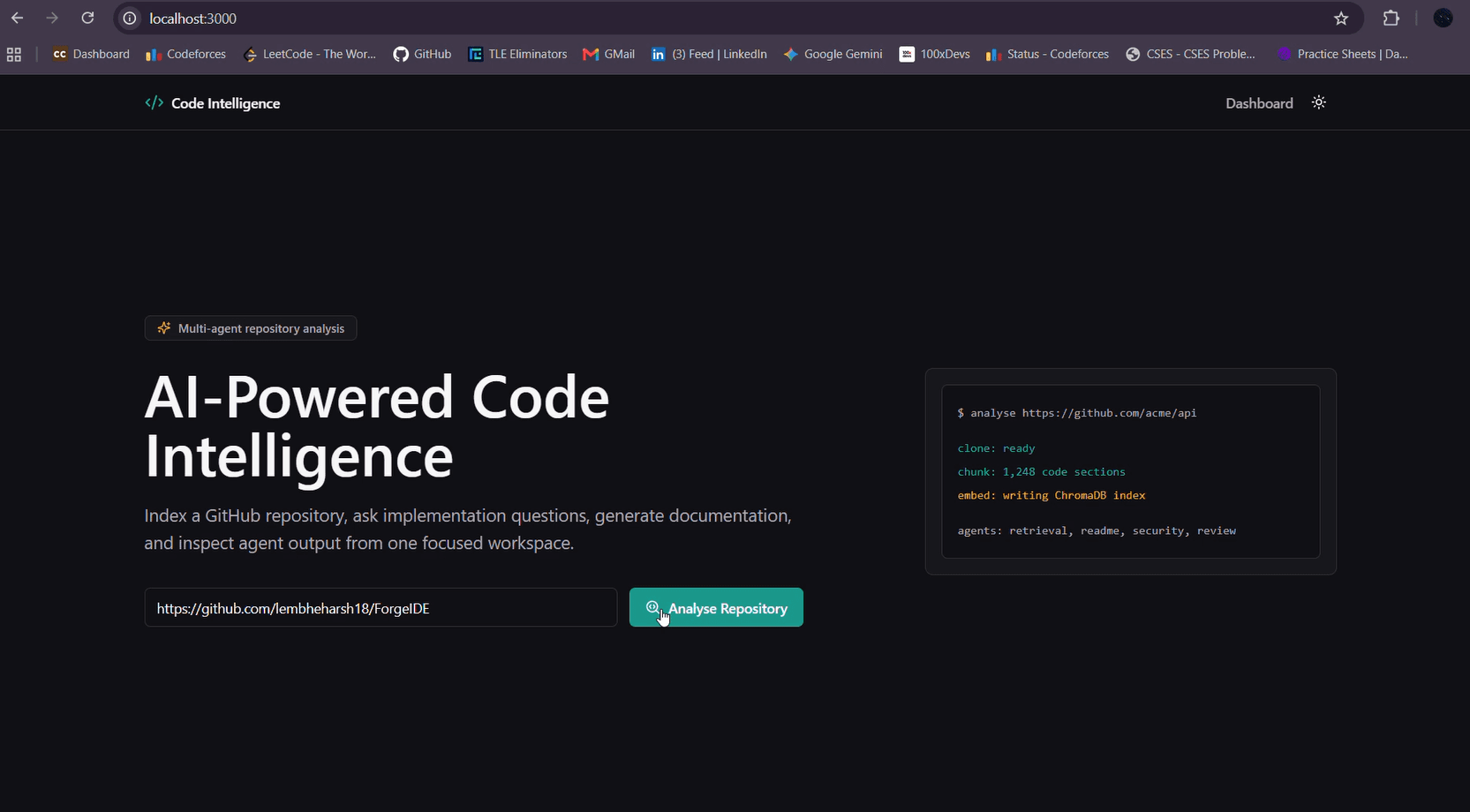Open the 100xDevs bookmark
1470x812 pixels.
934,54
